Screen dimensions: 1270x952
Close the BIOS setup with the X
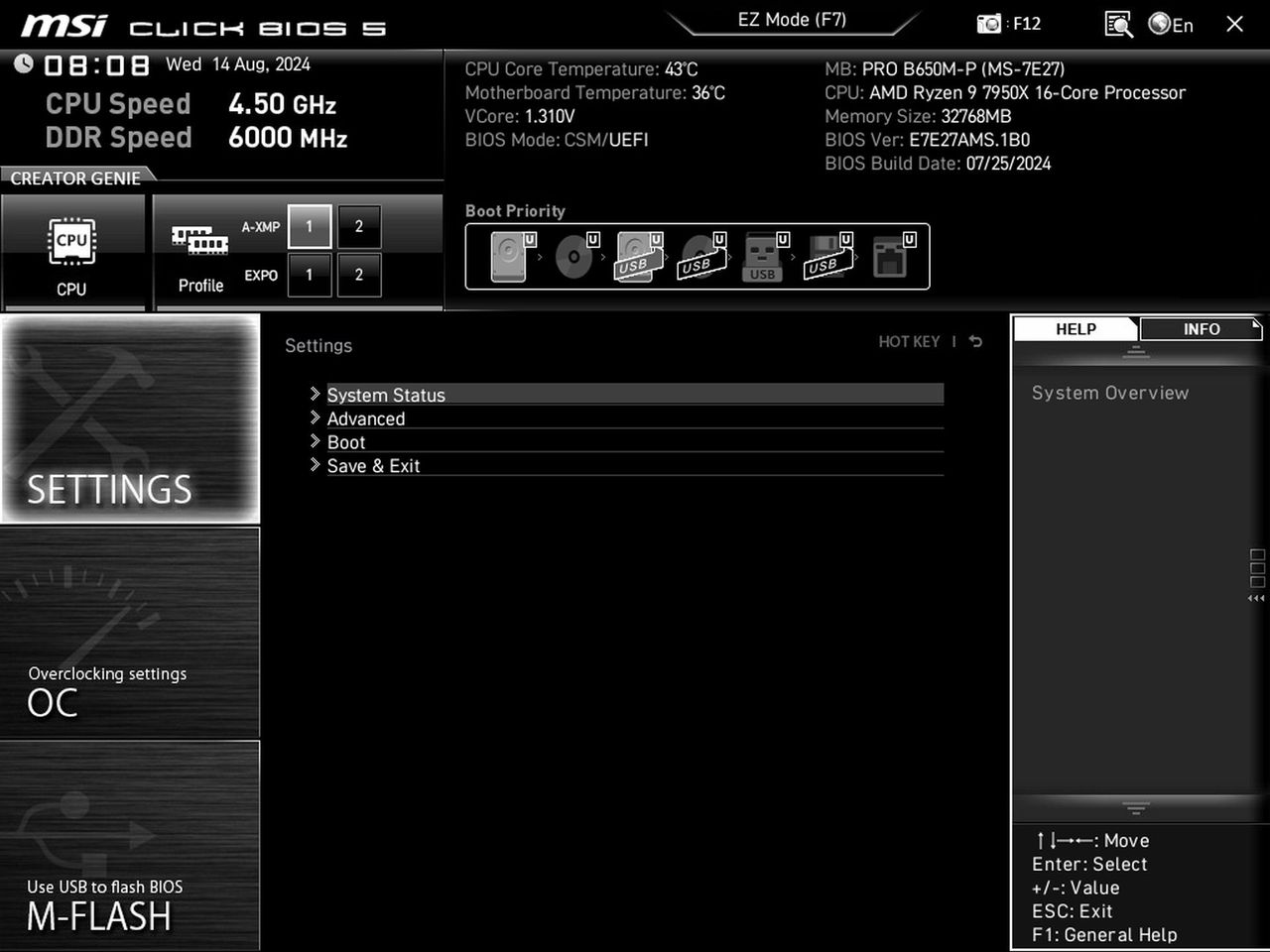point(1234,24)
